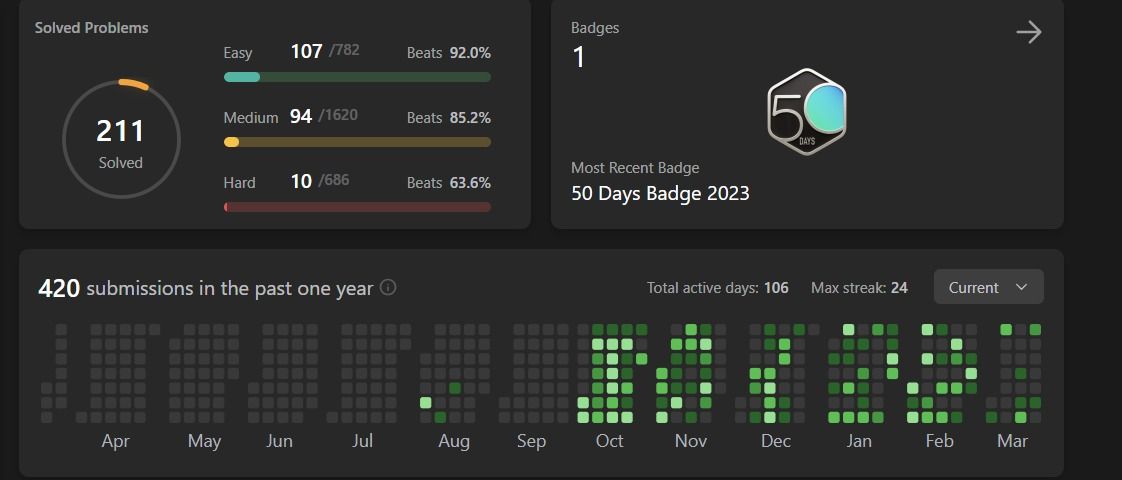Click the Hard progress bar
1122x480 pixels.
coord(357,207)
